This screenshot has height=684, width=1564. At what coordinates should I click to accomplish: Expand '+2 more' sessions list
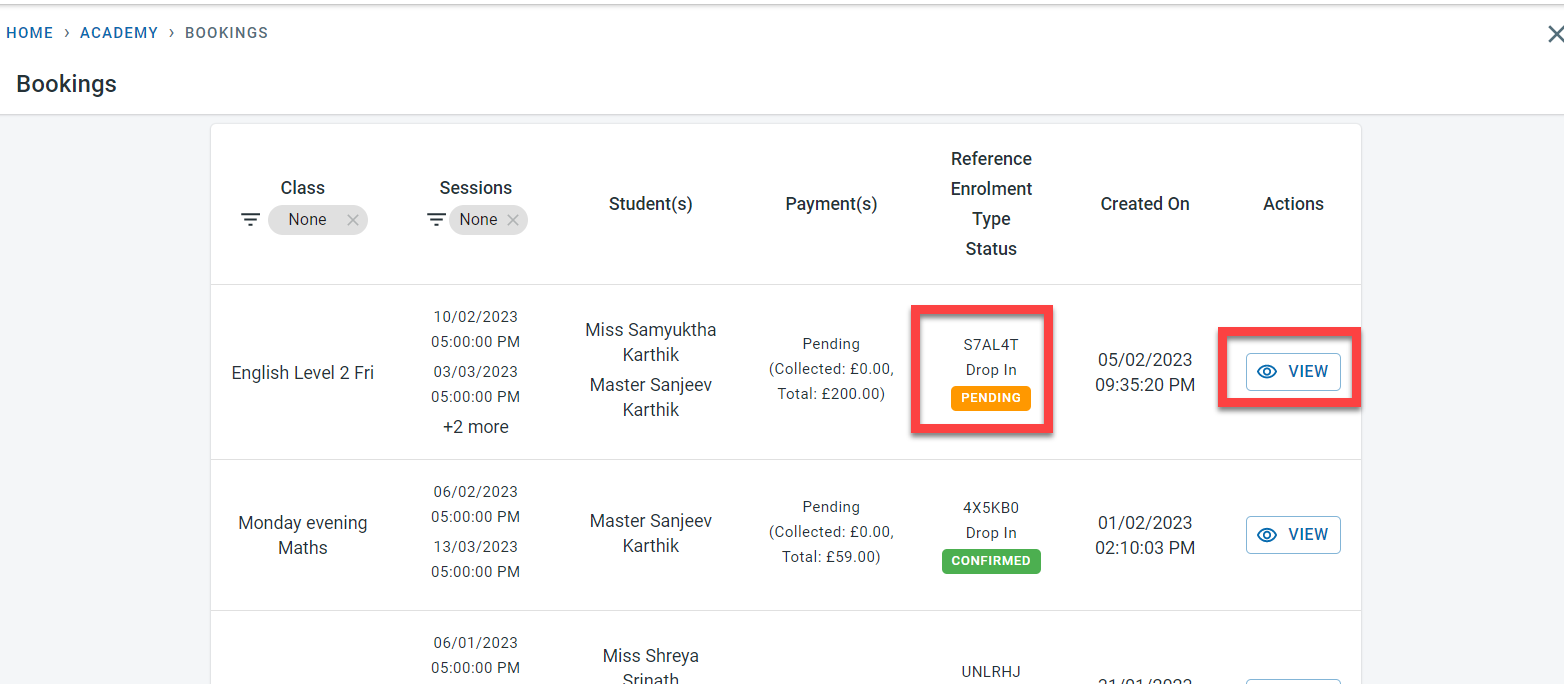coord(476,427)
